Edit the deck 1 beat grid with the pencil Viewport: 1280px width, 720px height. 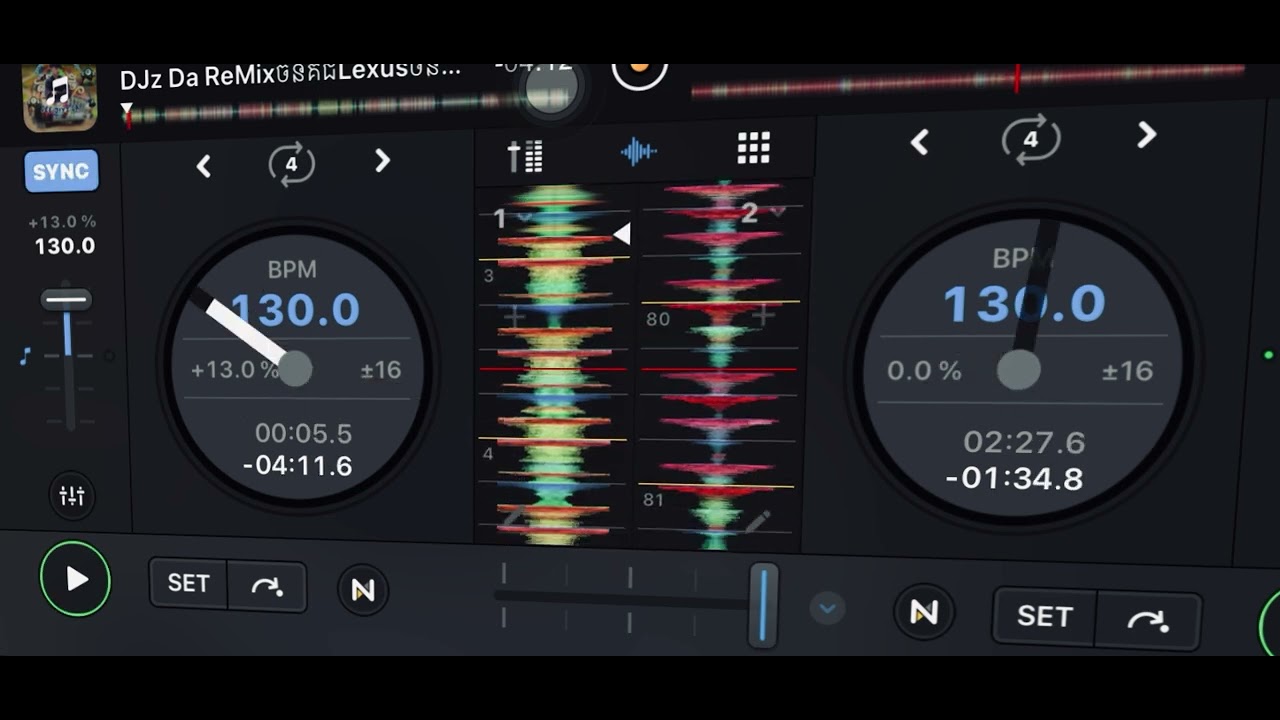pos(513,518)
